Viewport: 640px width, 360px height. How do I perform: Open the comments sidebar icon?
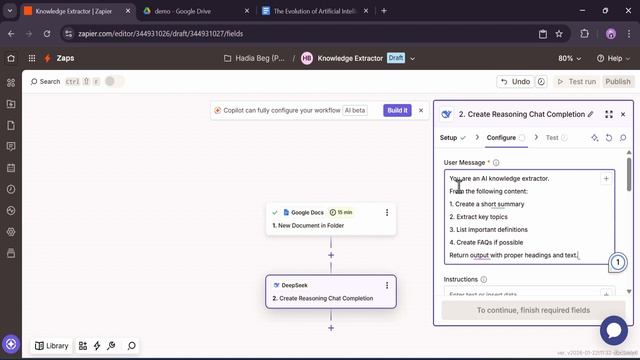tap(11, 147)
